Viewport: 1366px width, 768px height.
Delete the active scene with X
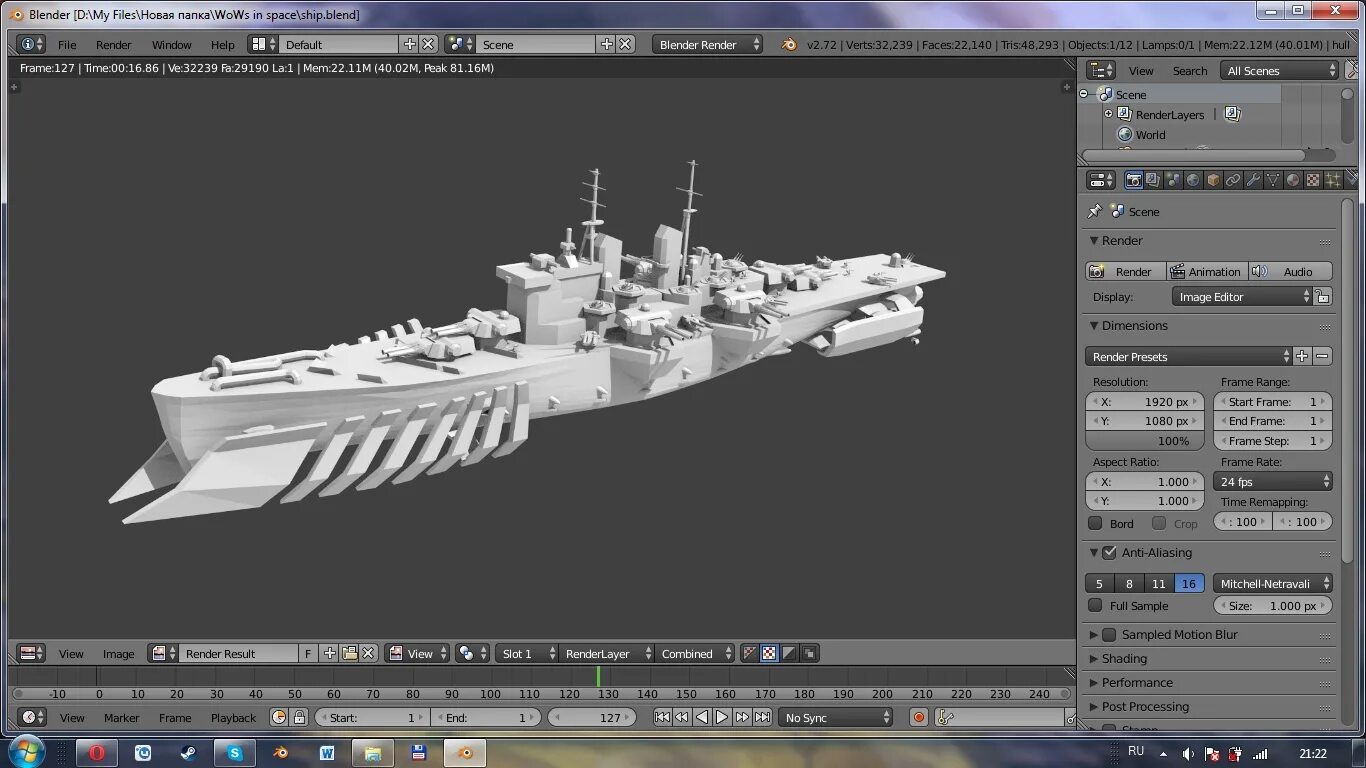coord(625,44)
